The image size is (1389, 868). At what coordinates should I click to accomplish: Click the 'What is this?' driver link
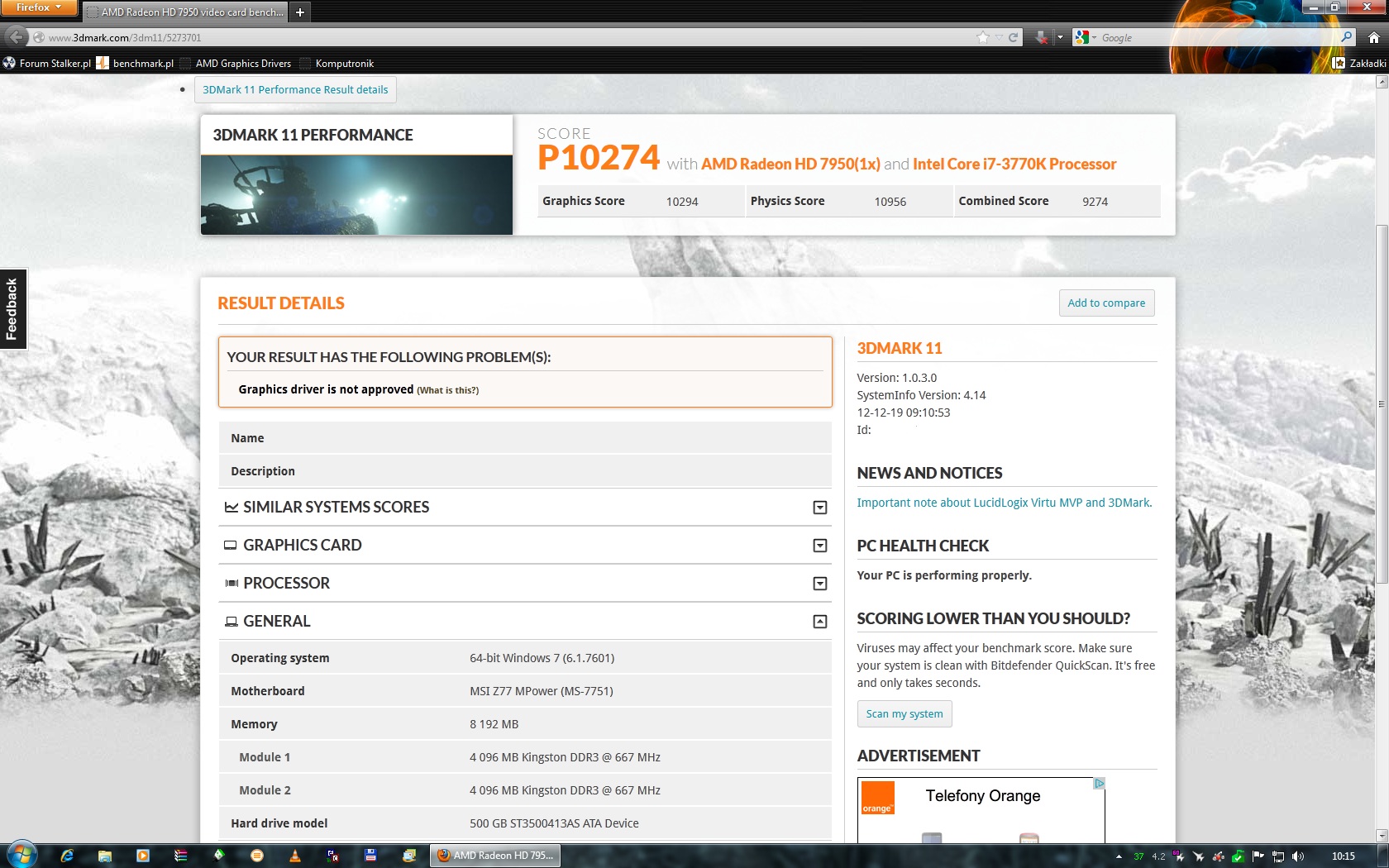447,390
